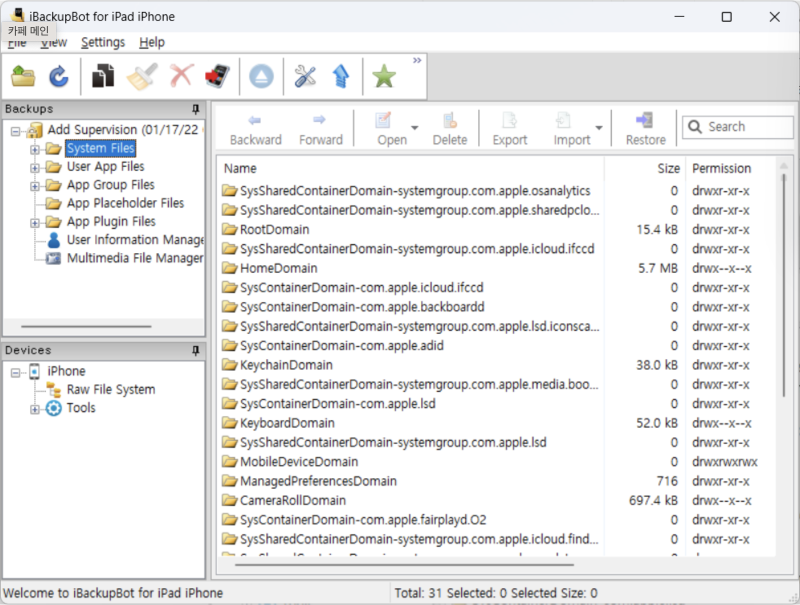Open the Help menu
The height and width of the screenshot is (605, 800).
(152, 42)
